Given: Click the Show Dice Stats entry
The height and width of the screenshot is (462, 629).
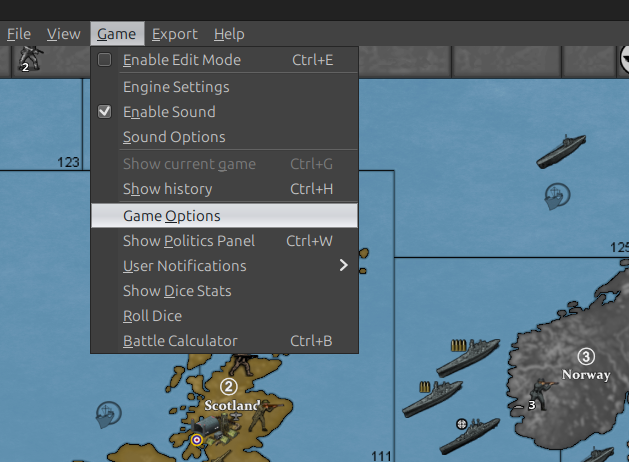Looking at the screenshot, I should (176, 291).
